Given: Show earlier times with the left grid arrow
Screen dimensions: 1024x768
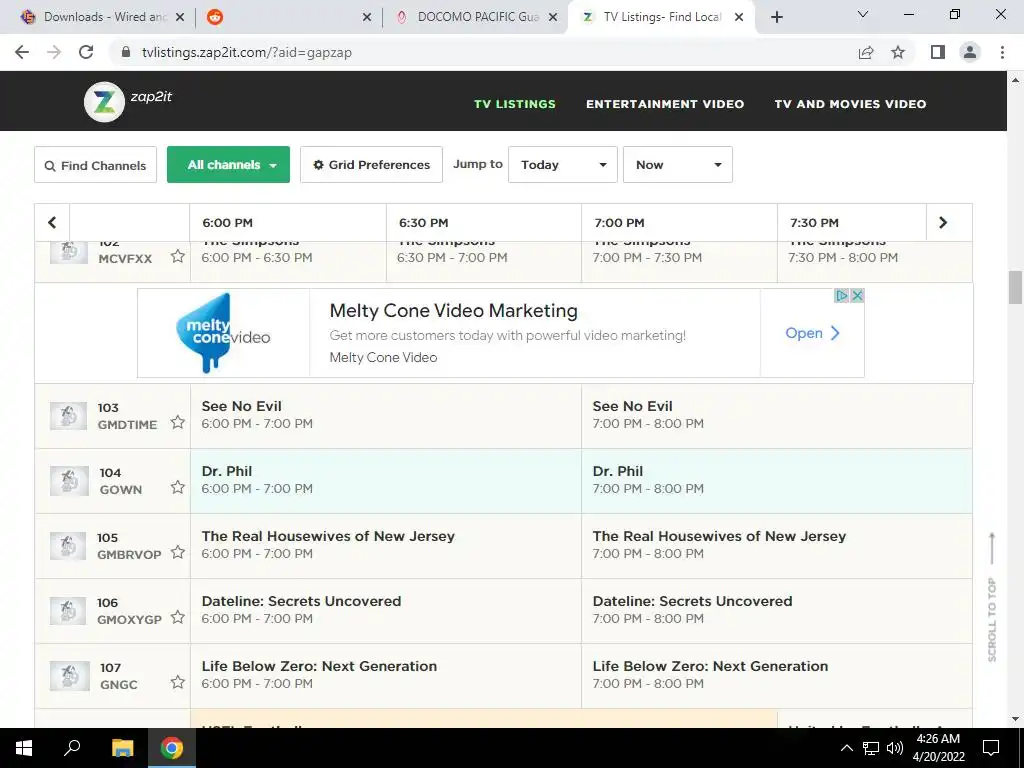Looking at the screenshot, I should pos(52,223).
